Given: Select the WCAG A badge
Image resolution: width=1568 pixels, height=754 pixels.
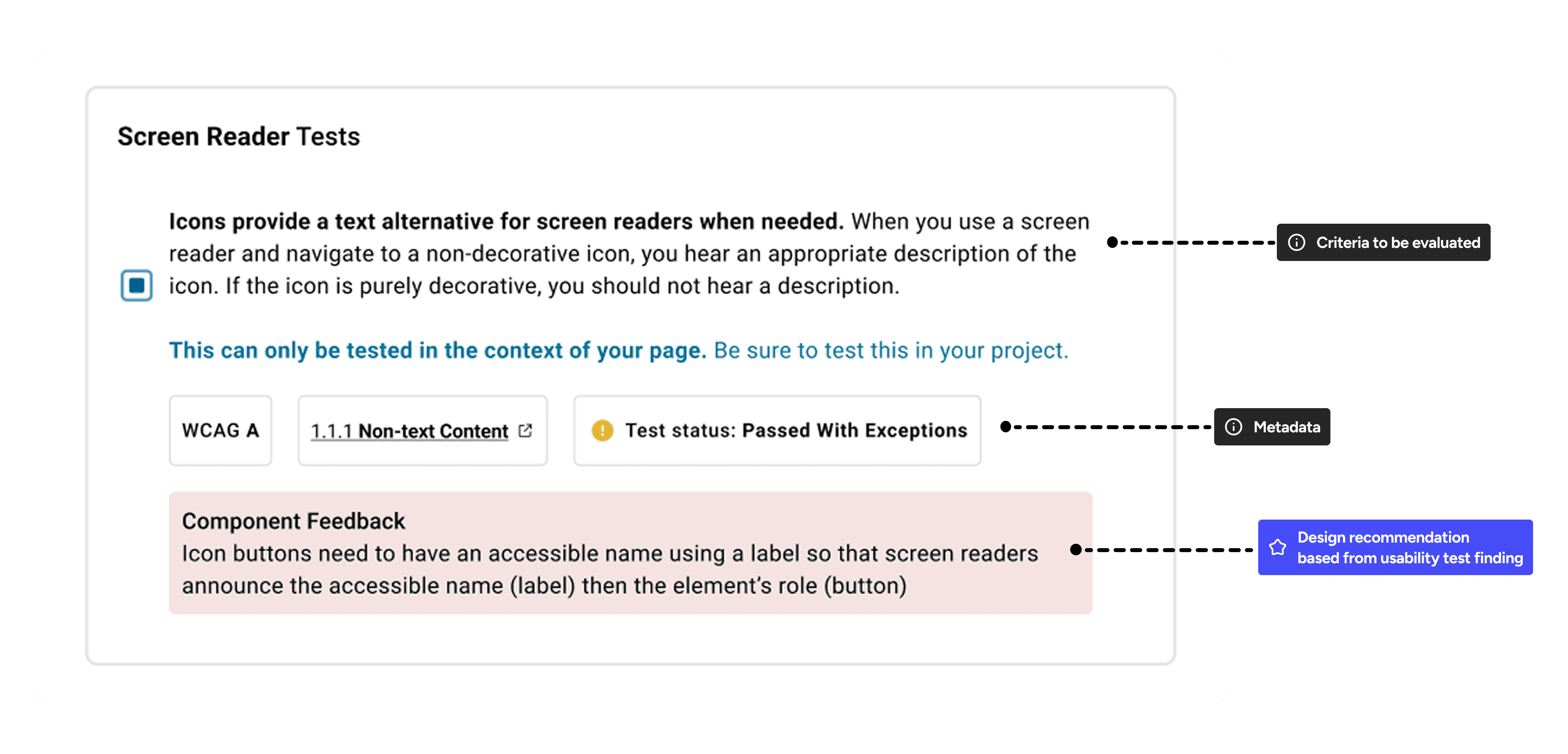Looking at the screenshot, I should (221, 430).
